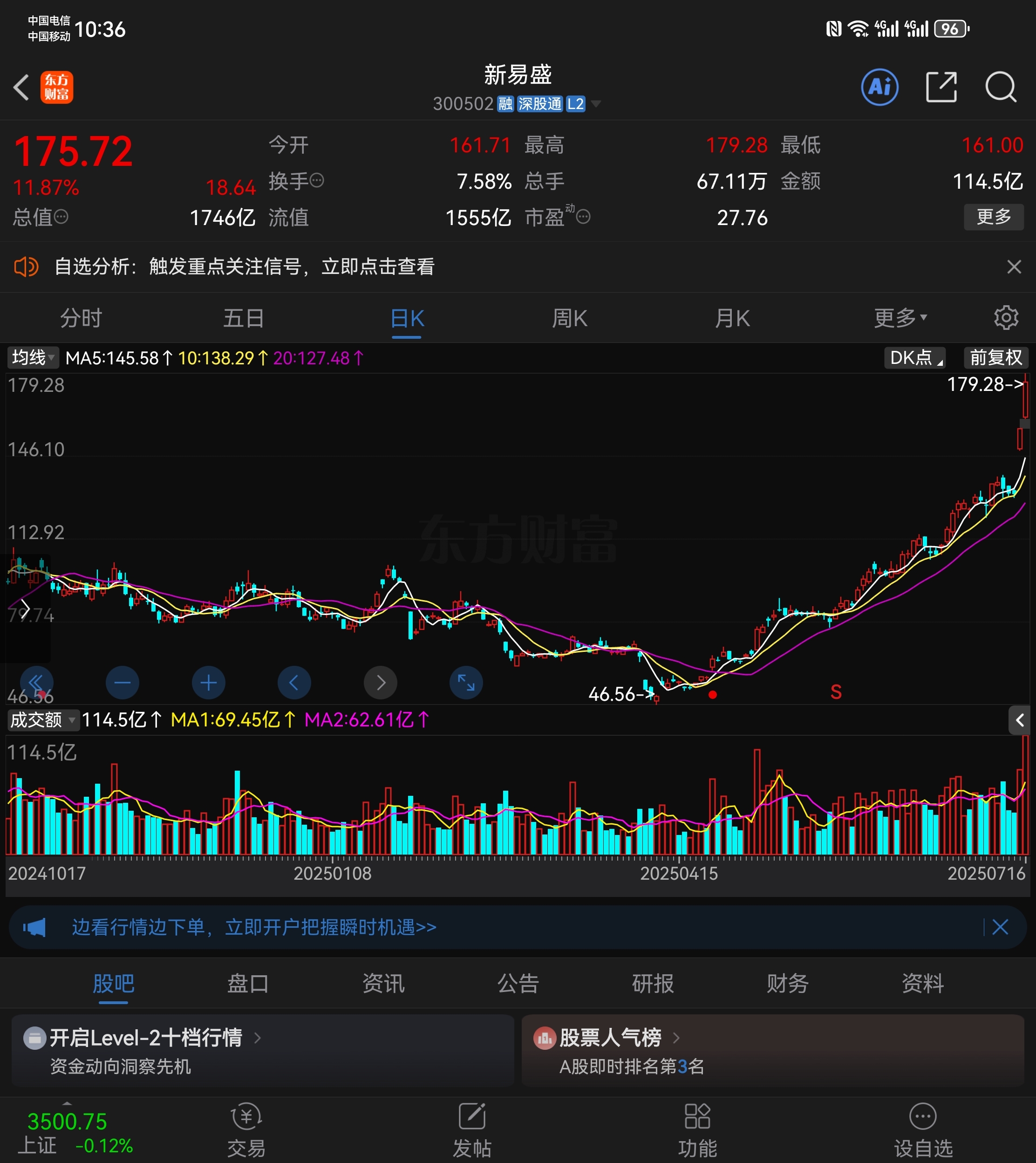Viewport: 1036px width, 1163px height.
Task: Expand 更多 chart periods dropdown
Action: point(900,318)
